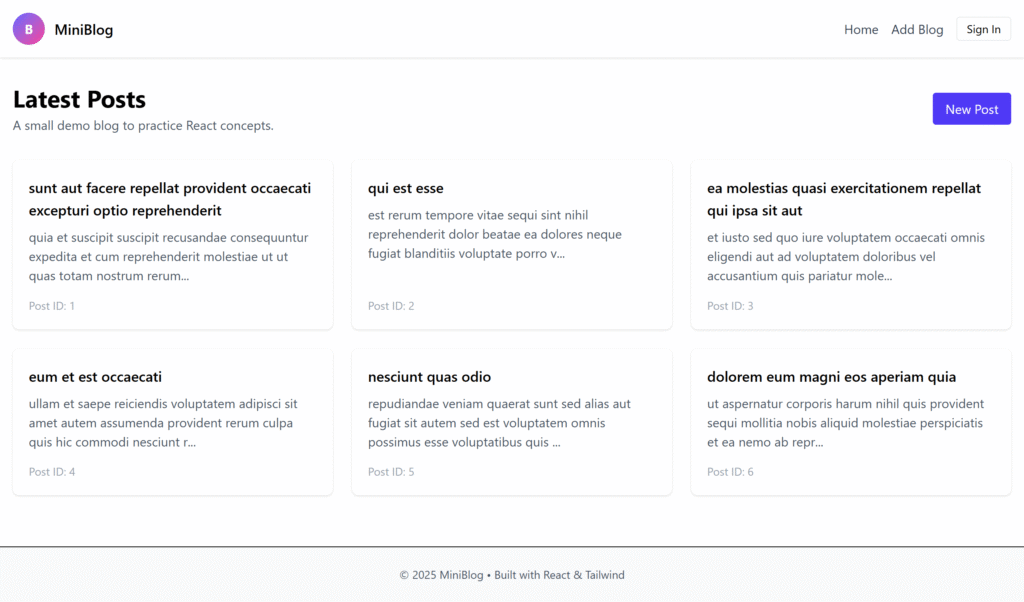This screenshot has width=1024, height=602.
Task: Click excerpt starting "ullam et saepe reiciendis"
Action: click(163, 423)
